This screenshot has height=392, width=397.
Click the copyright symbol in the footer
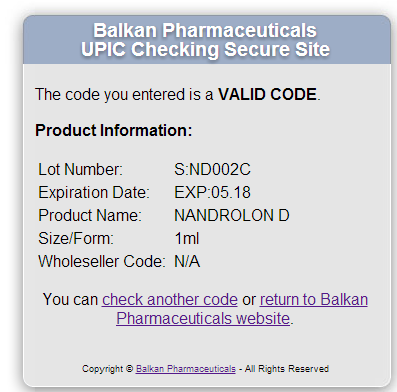point(129,369)
